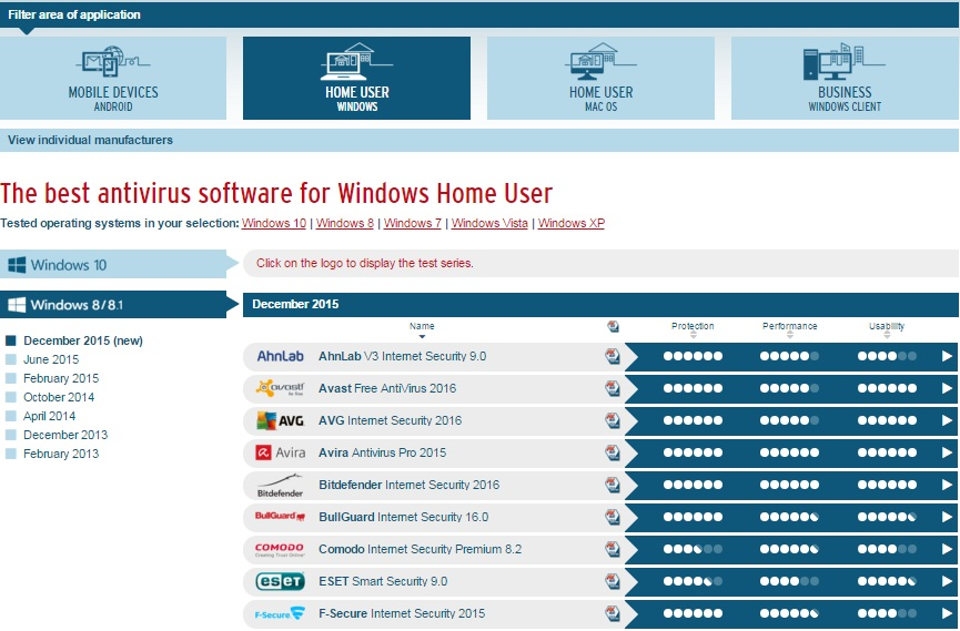The image size is (960, 631).
Task: Expand F-Secure row with right arrow
Action: coord(947,613)
